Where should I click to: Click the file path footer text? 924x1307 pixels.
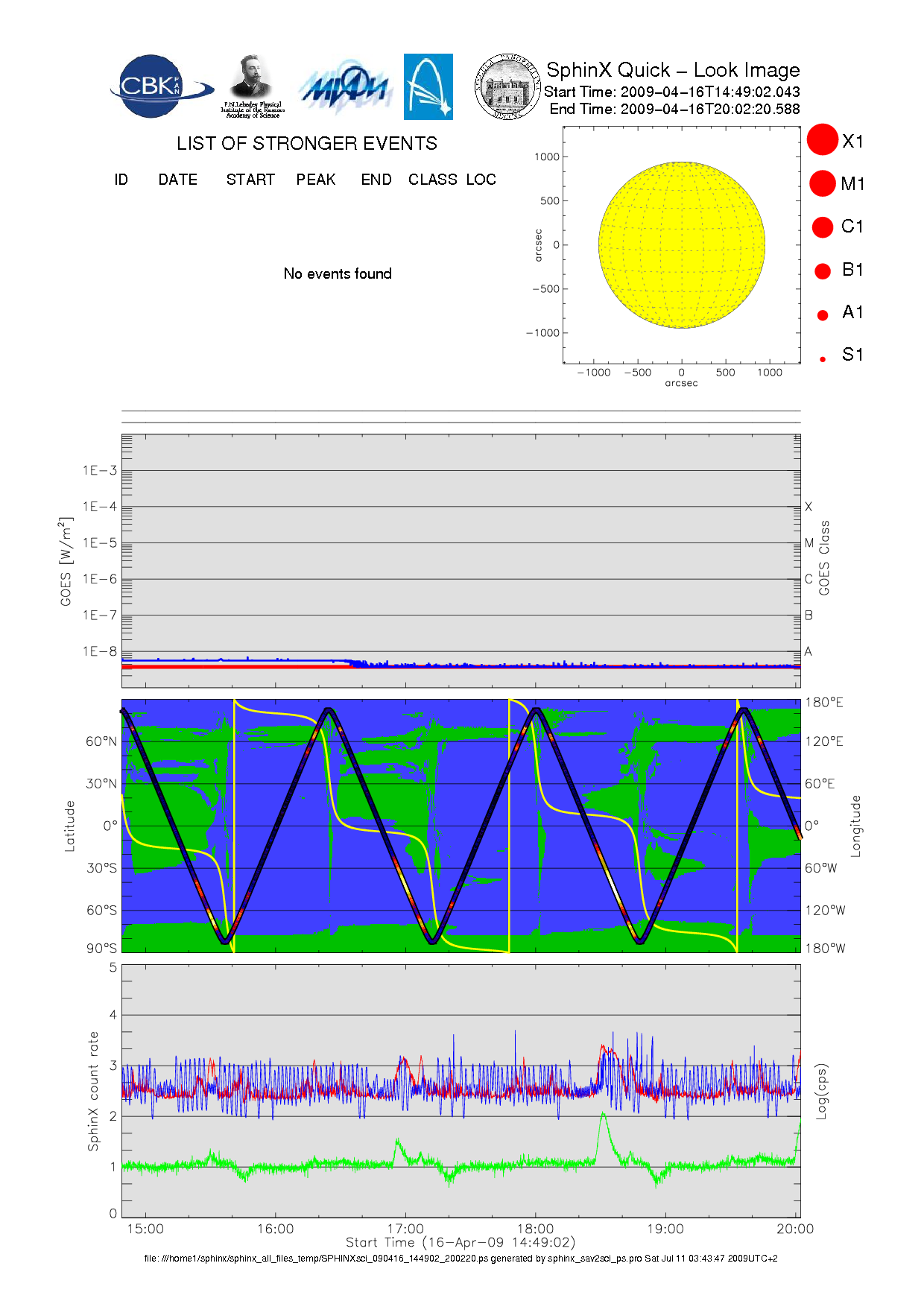point(461,1259)
